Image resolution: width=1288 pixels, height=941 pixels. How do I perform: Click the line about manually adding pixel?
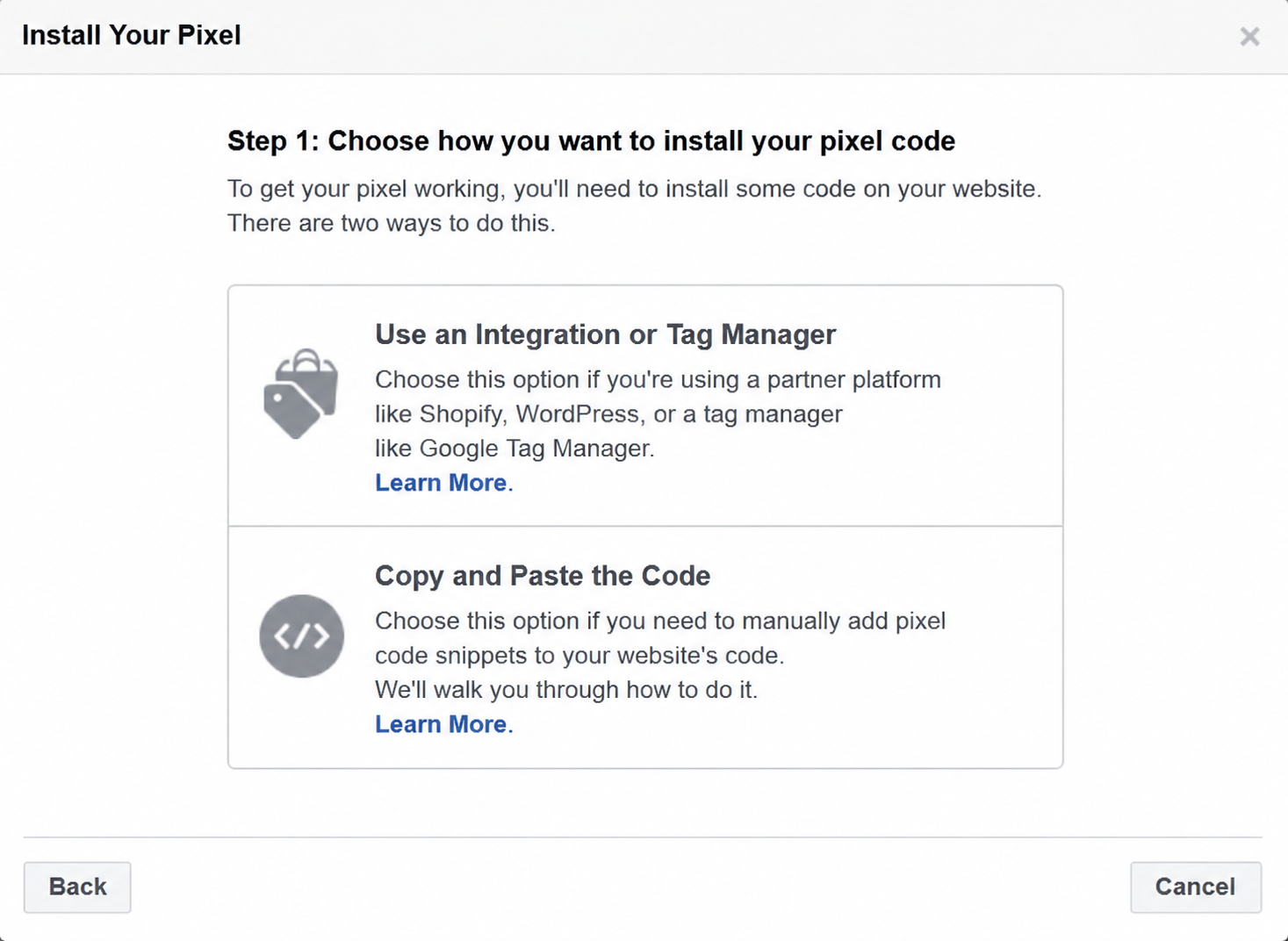[660, 621]
